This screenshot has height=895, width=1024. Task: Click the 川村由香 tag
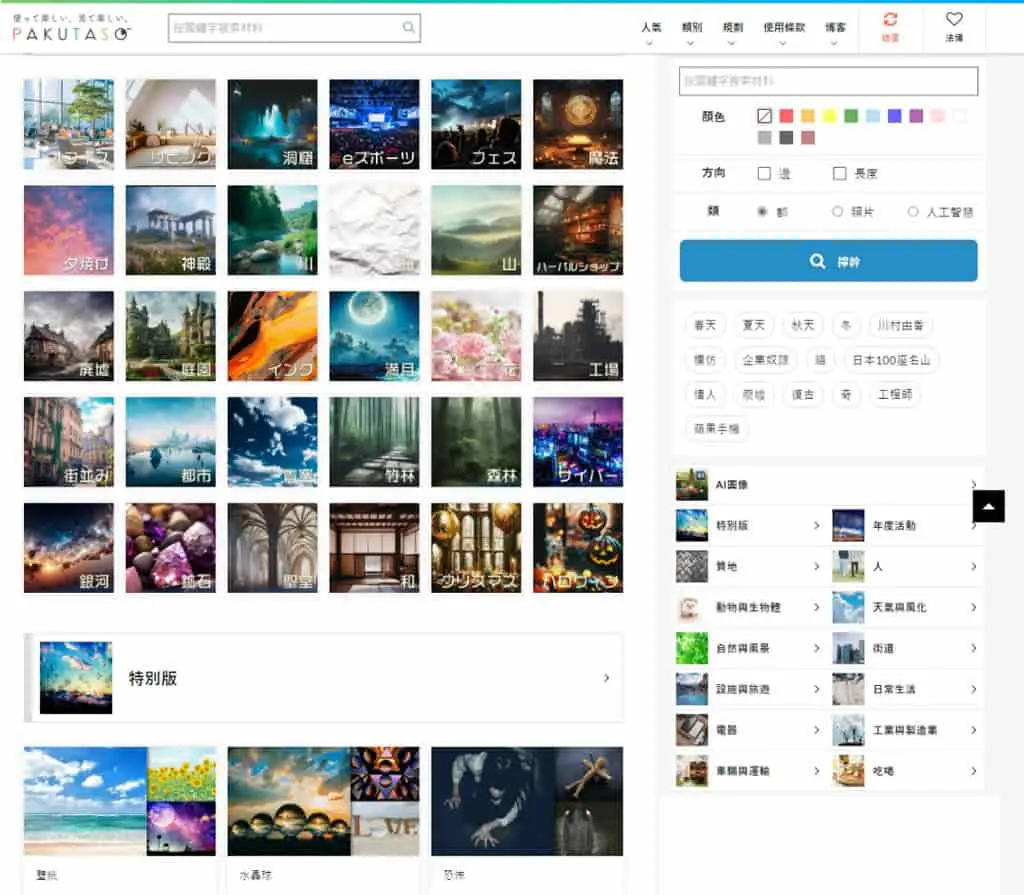pyautogui.click(x=901, y=325)
